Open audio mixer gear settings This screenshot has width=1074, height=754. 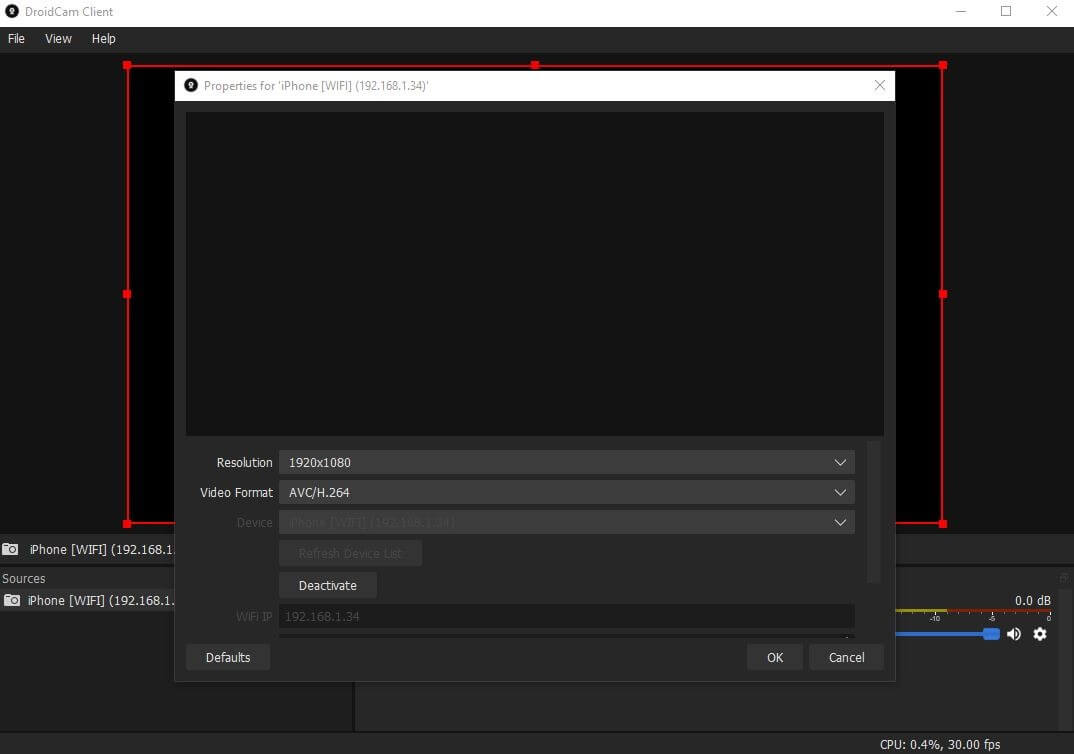coord(1040,634)
